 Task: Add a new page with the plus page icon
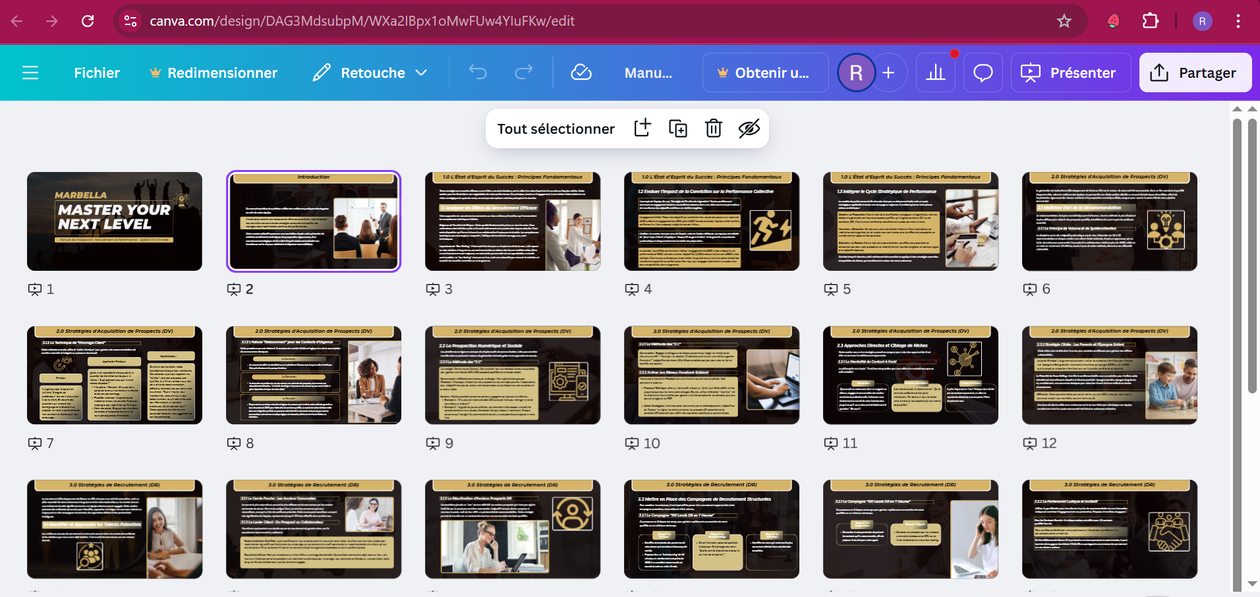pos(642,128)
